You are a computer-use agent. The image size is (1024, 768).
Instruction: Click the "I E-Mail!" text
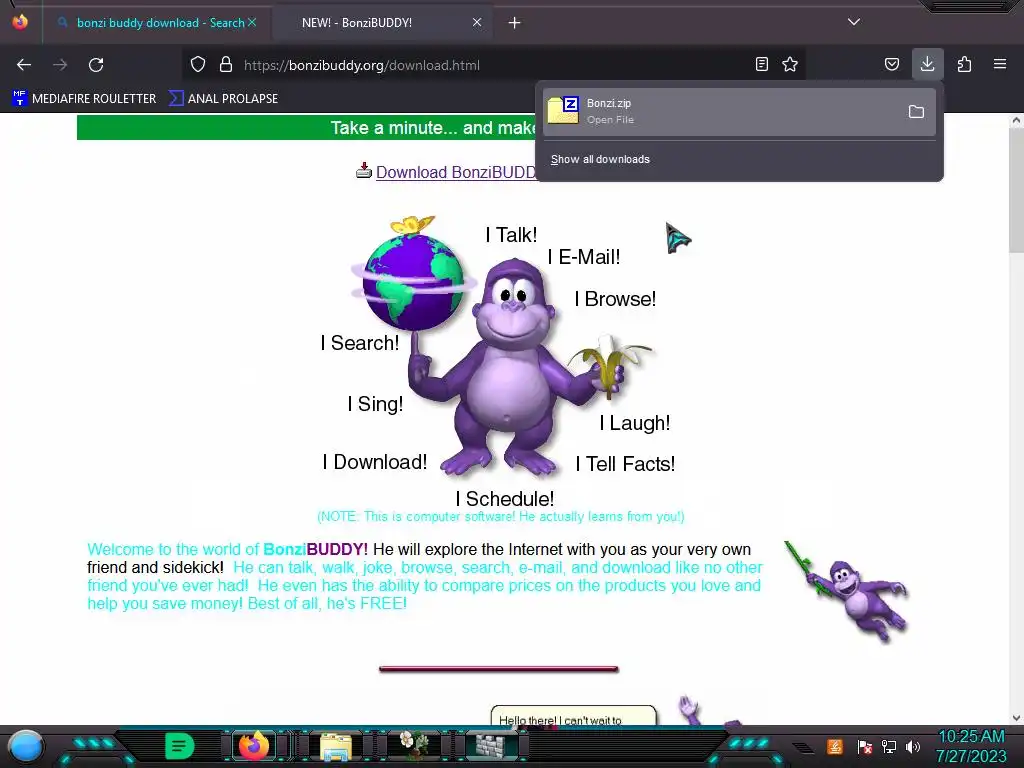click(584, 257)
